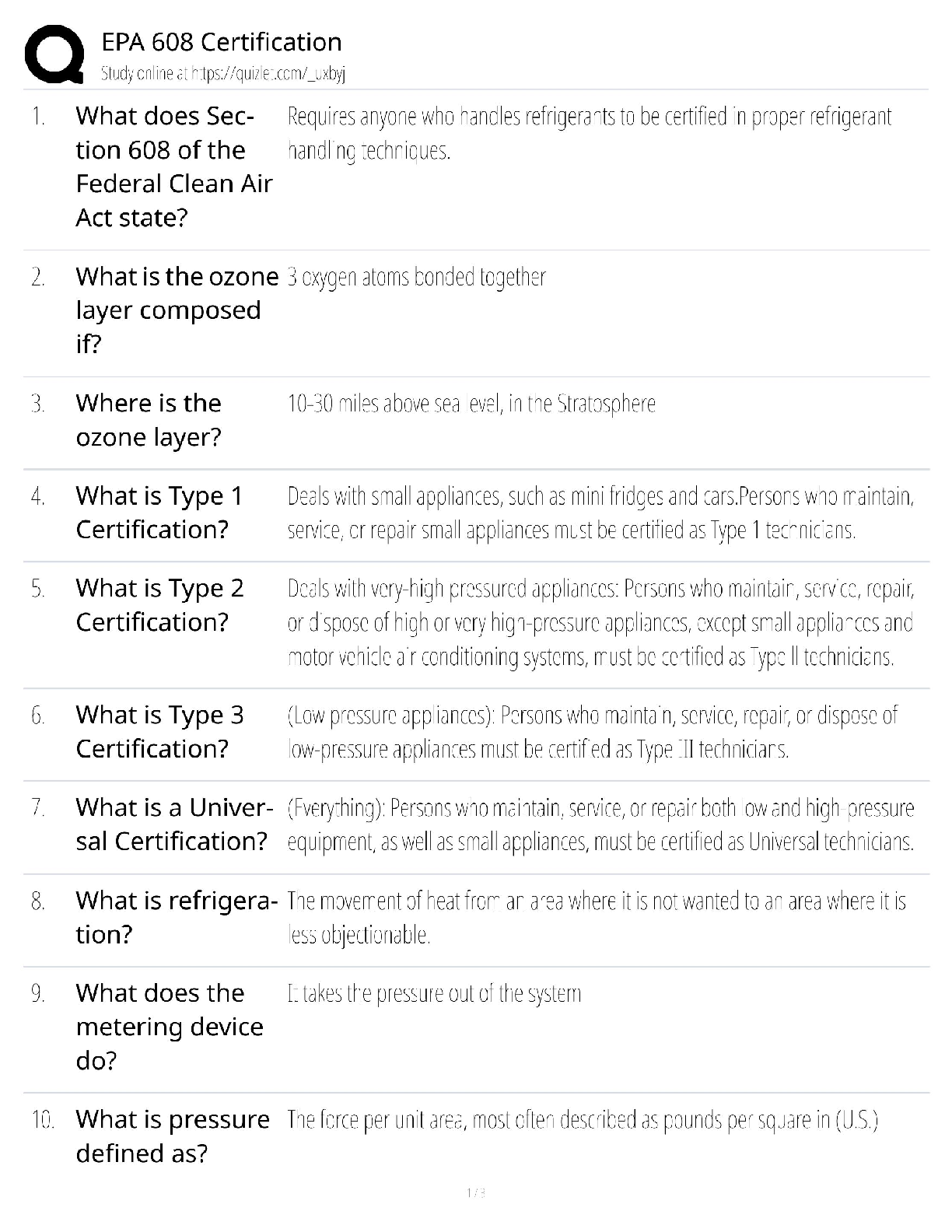Select the "Where is the ozone layer?" question
Screen dimensions: 952x1232
[149, 420]
